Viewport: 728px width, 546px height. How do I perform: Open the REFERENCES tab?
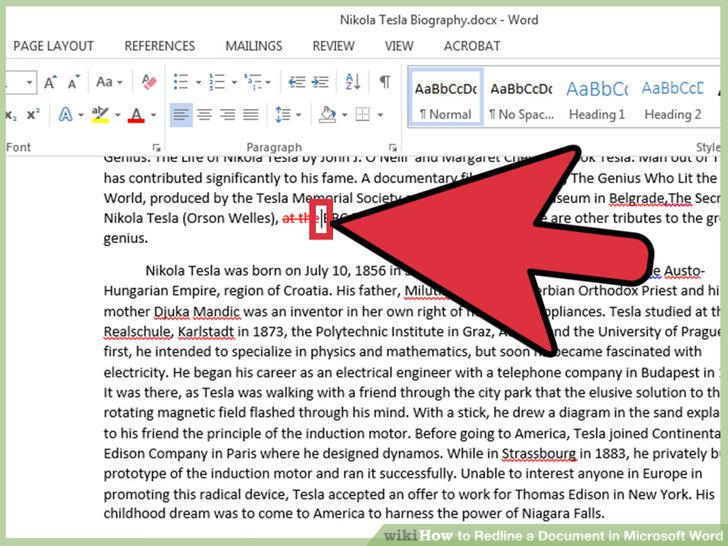coord(160,46)
